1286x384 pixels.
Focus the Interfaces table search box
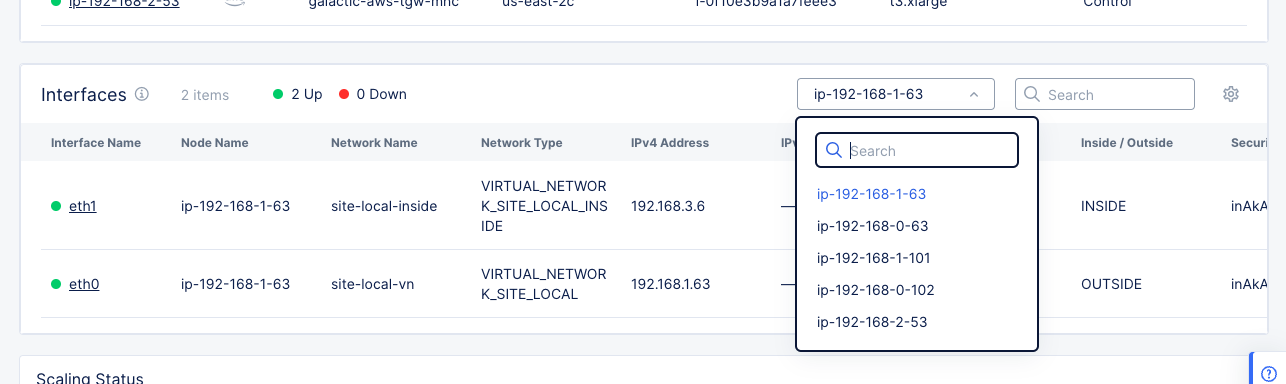[1105, 94]
